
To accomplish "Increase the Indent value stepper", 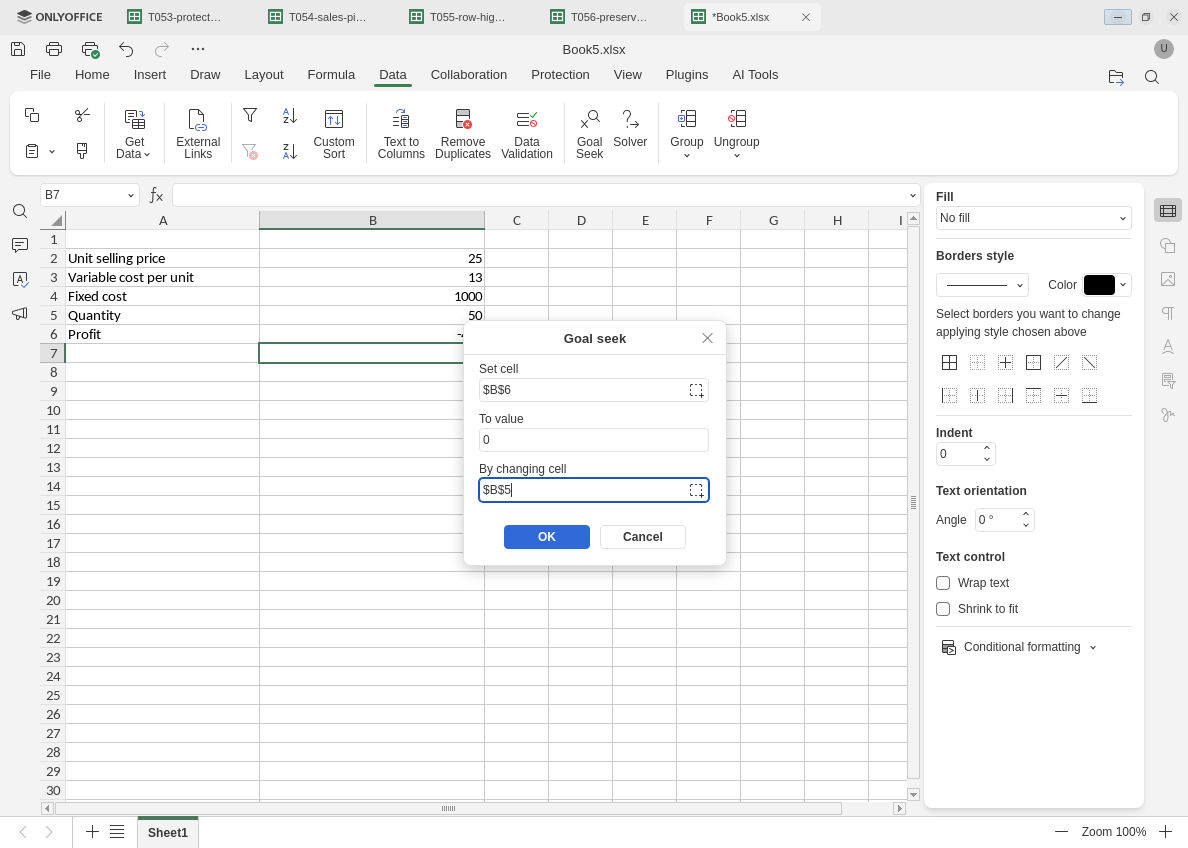I will pyautogui.click(x=986, y=449).
